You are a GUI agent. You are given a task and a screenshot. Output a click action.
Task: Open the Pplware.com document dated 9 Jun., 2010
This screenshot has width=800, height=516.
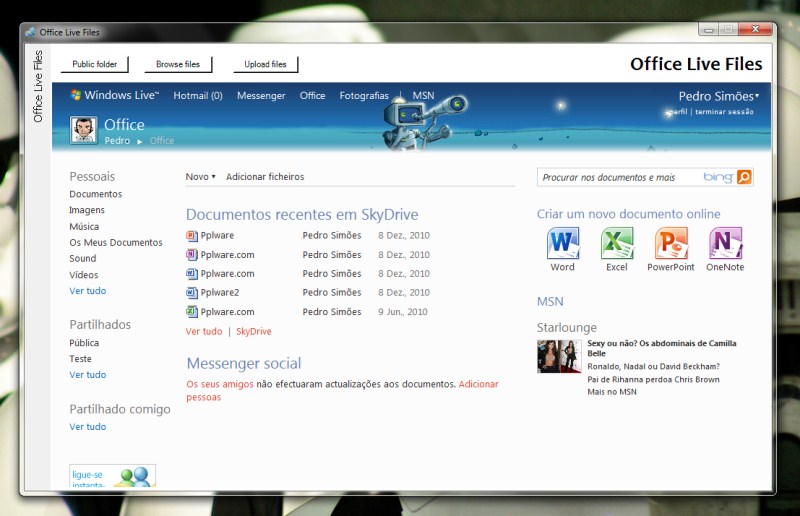tap(228, 311)
